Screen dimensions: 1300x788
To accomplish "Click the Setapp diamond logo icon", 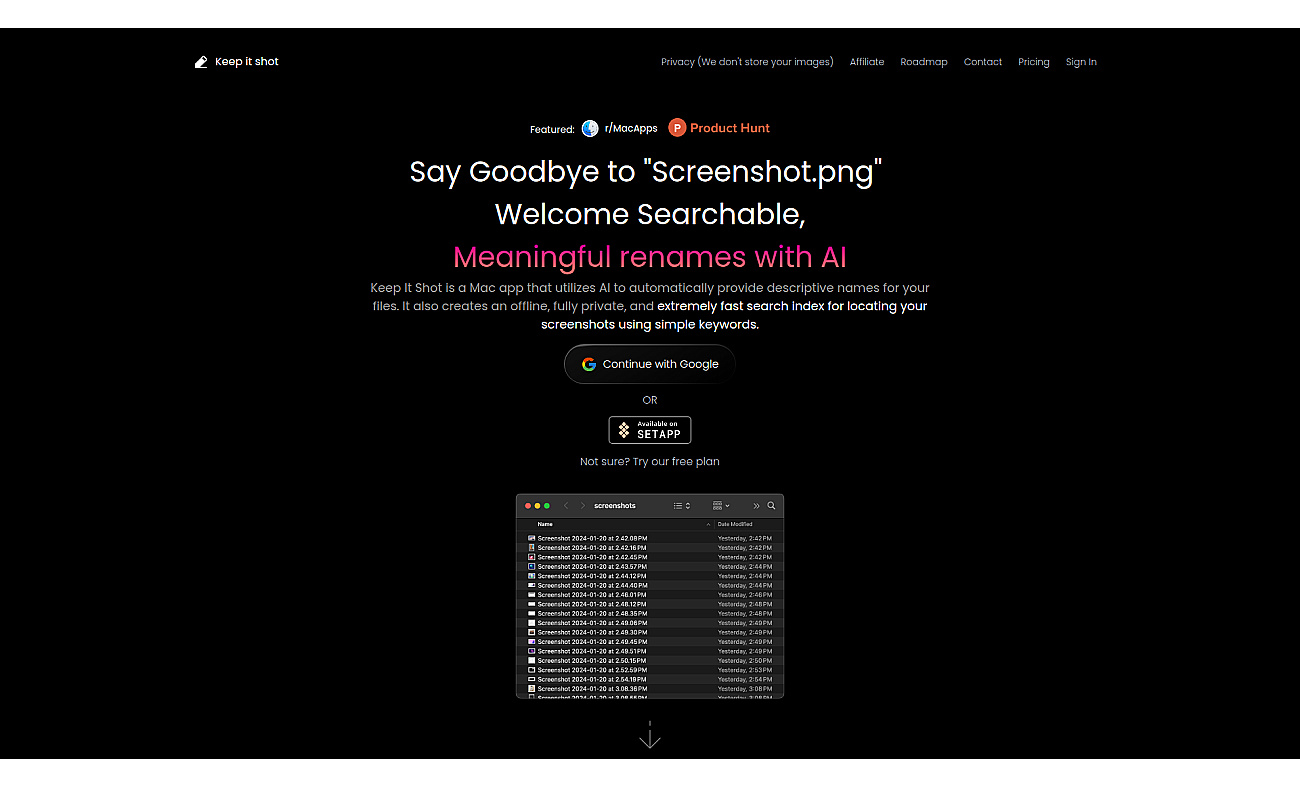I will coord(624,430).
